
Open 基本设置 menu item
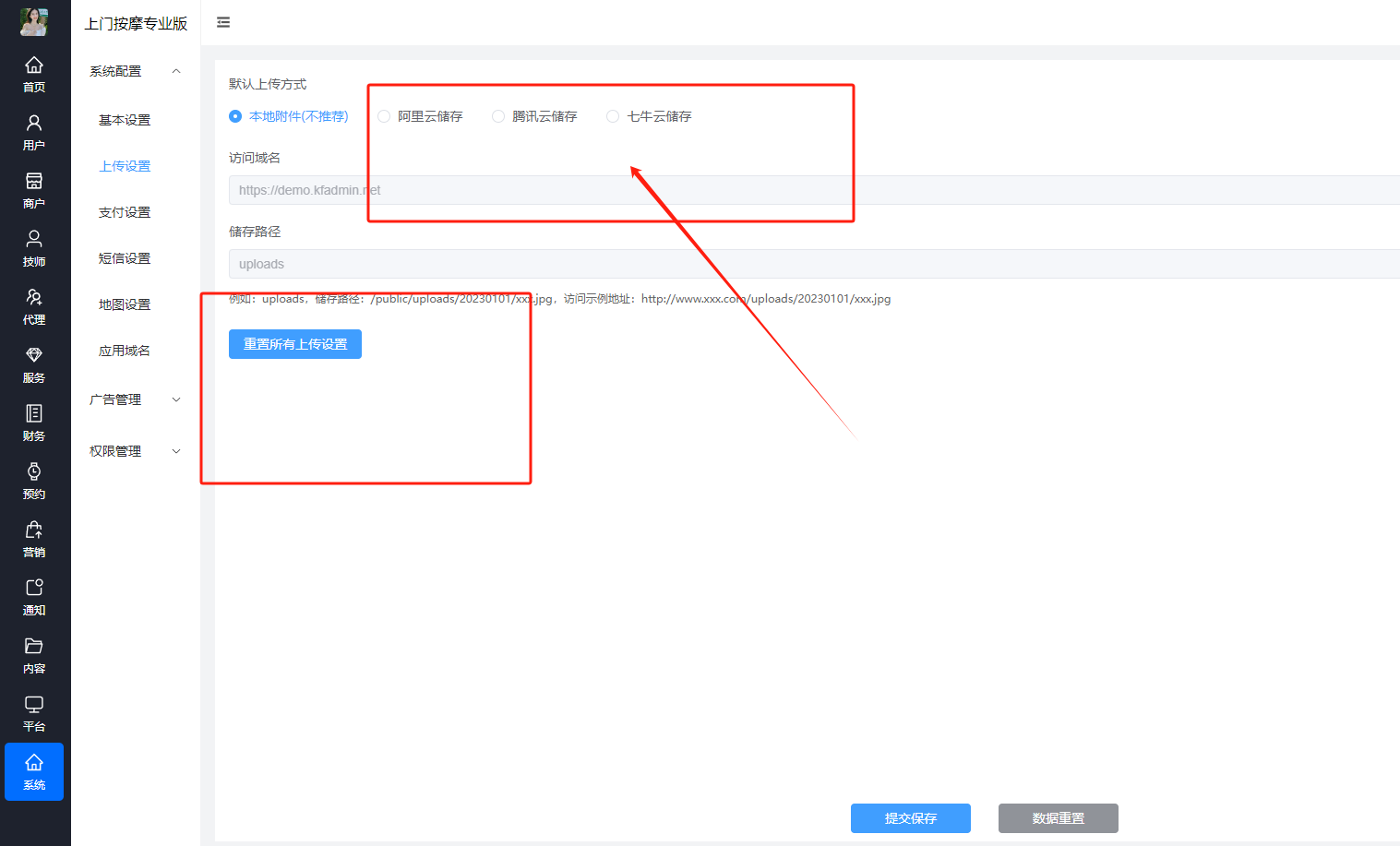[125, 120]
